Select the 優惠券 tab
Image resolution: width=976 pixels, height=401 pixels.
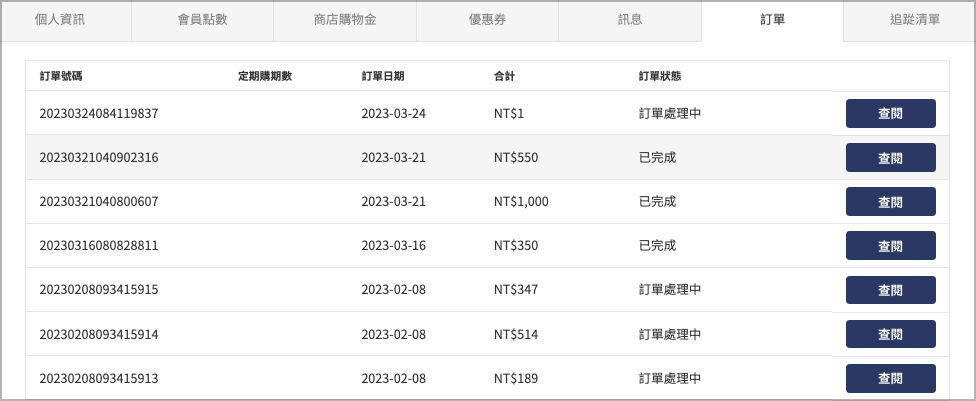tap(487, 20)
